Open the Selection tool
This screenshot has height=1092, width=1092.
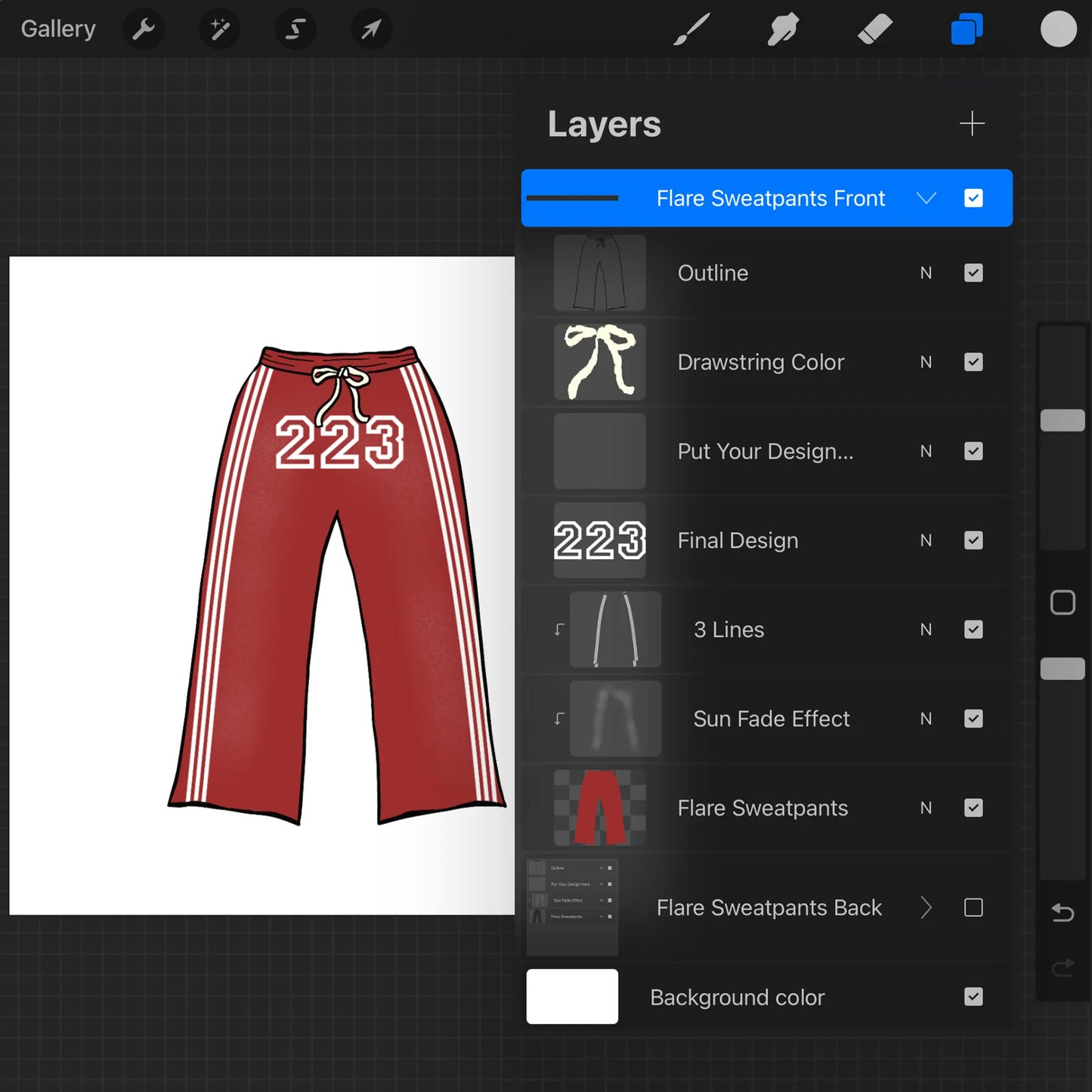point(295,29)
